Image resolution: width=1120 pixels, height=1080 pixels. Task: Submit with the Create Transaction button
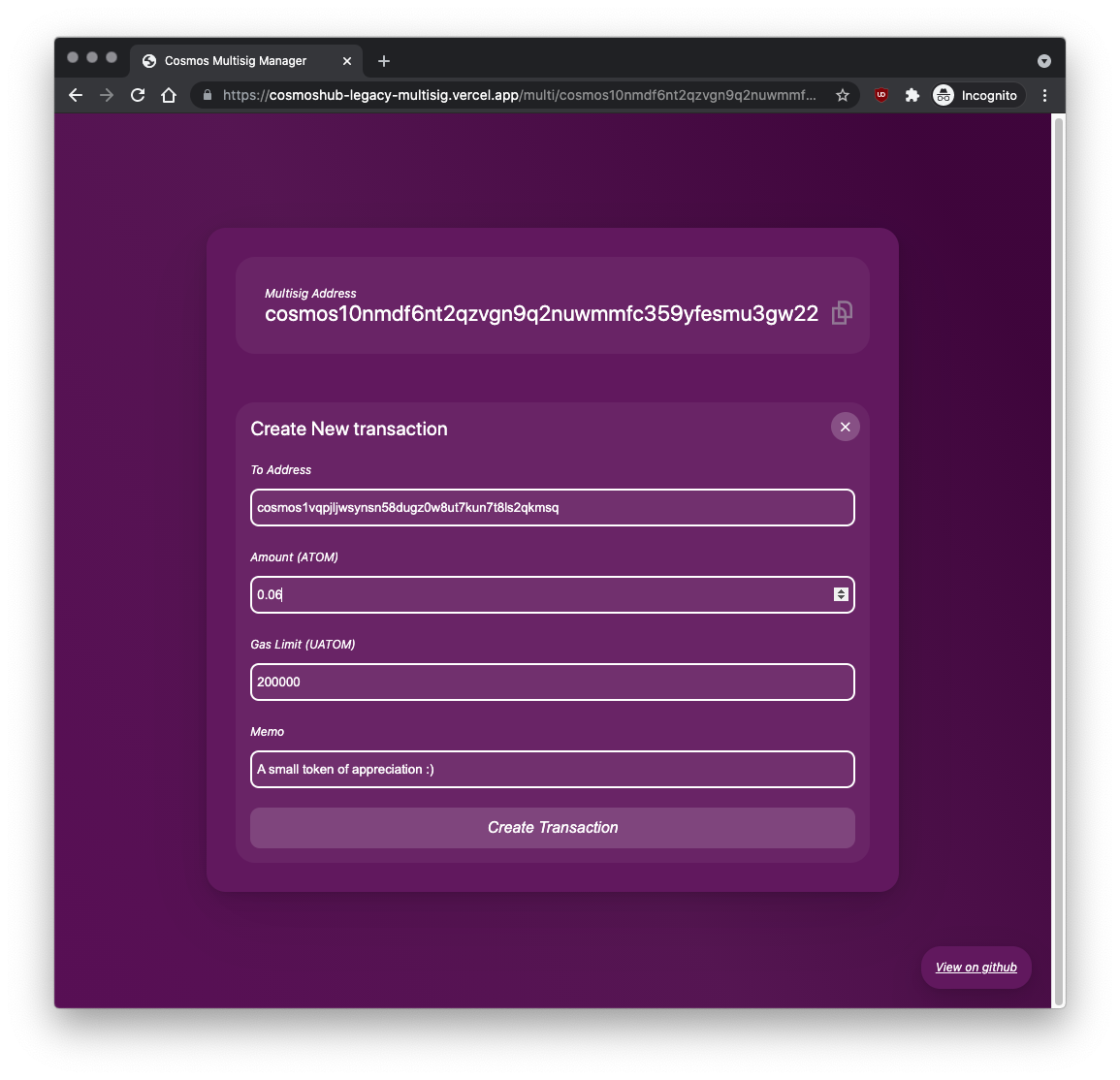click(x=552, y=828)
